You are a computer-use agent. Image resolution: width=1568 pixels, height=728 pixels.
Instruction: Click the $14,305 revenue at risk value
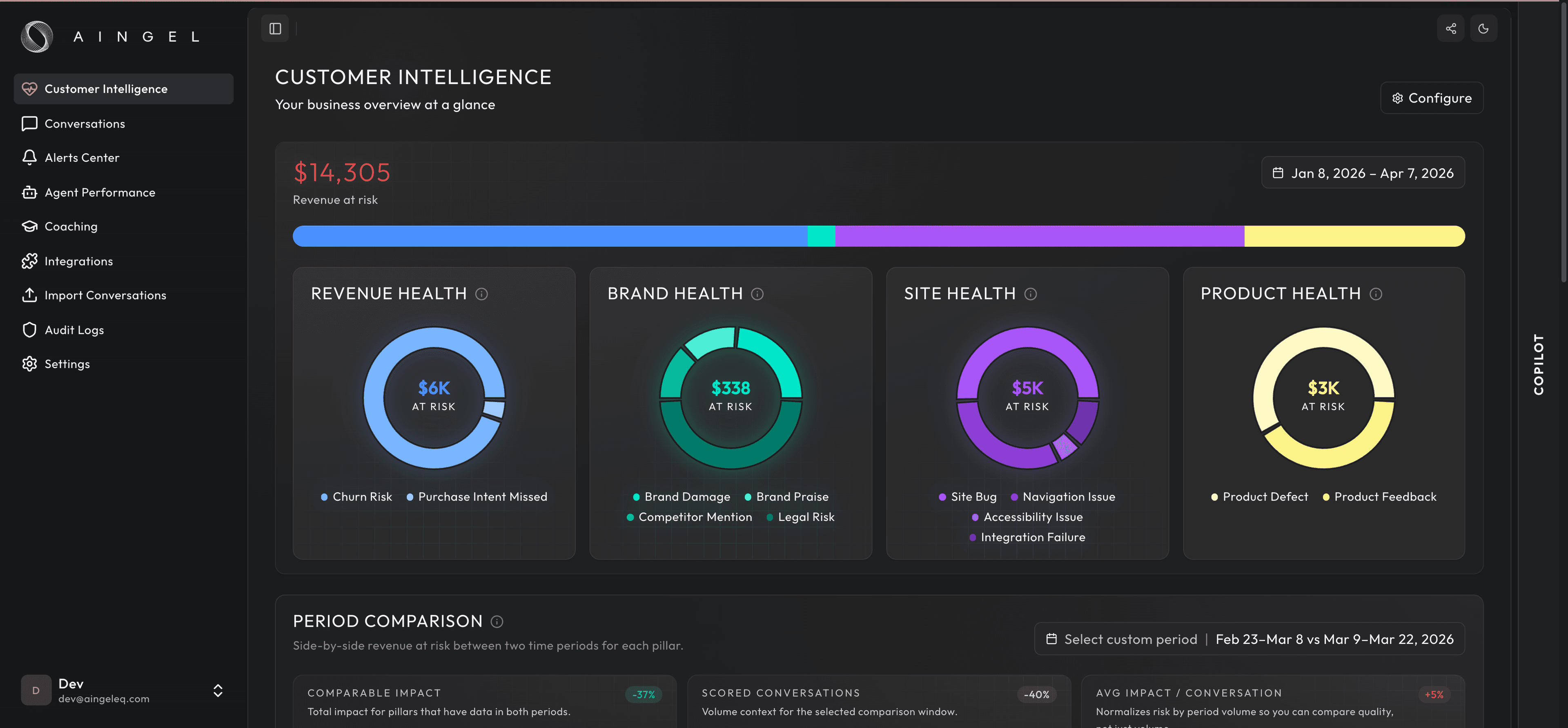tap(341, 173)
